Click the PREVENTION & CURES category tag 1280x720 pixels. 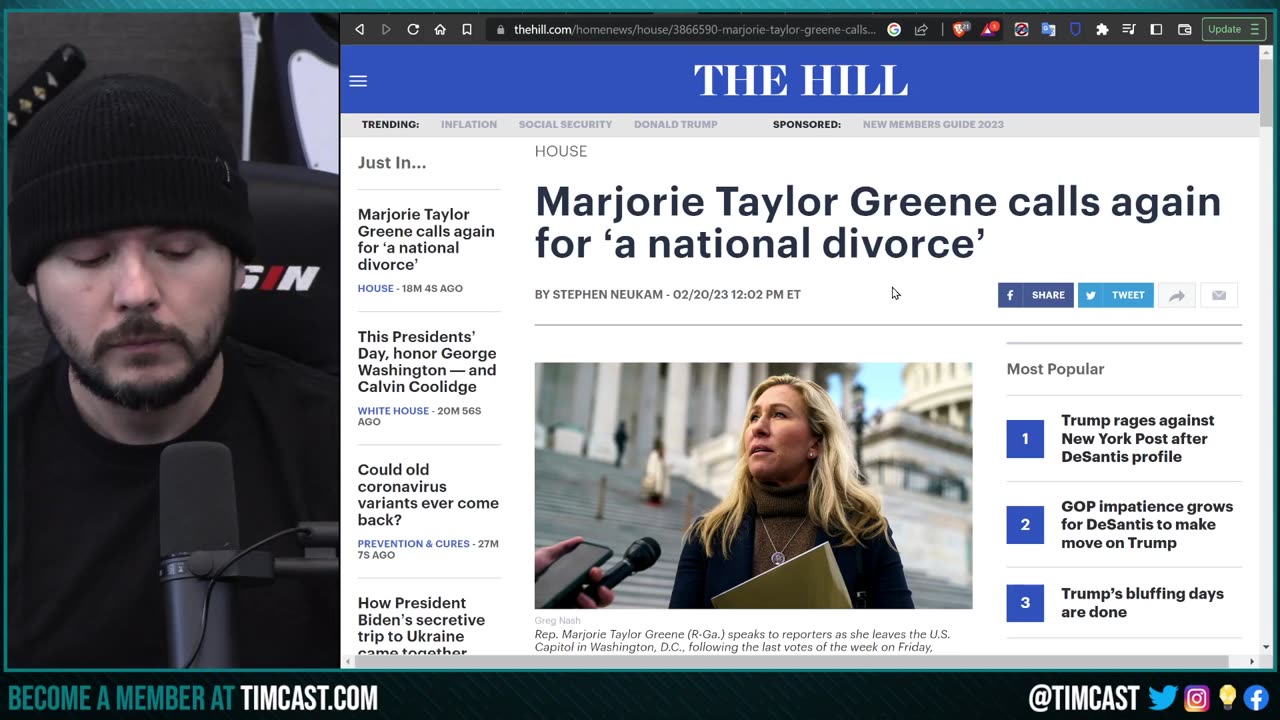pos(414,544)
